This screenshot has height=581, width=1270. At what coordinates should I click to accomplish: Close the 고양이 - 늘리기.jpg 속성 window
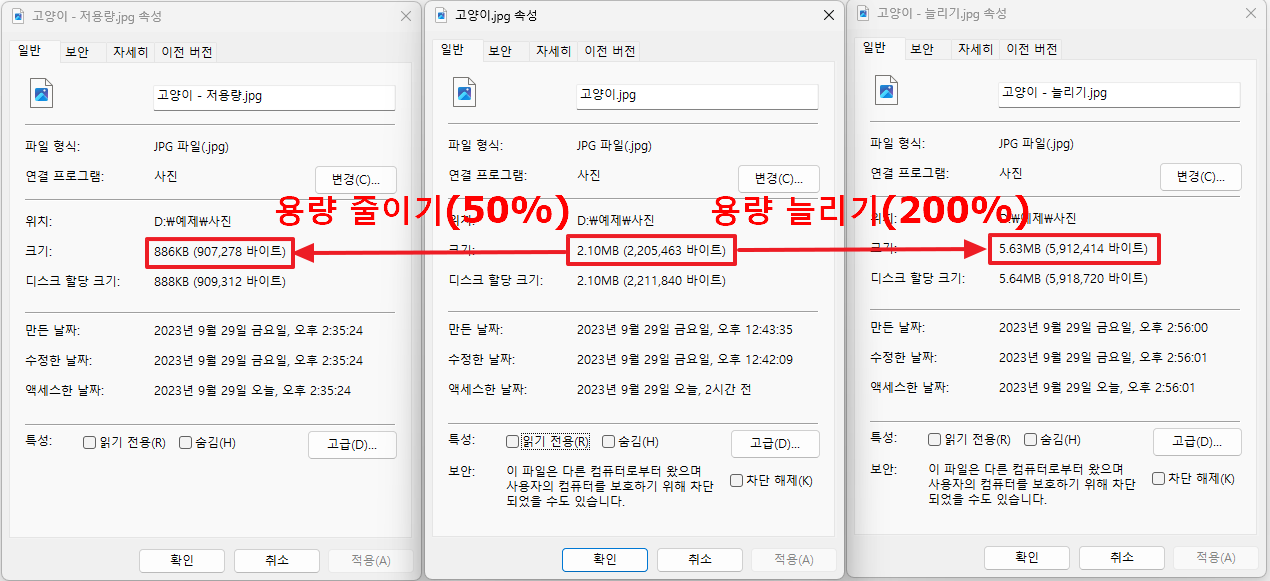(1250, 14)
